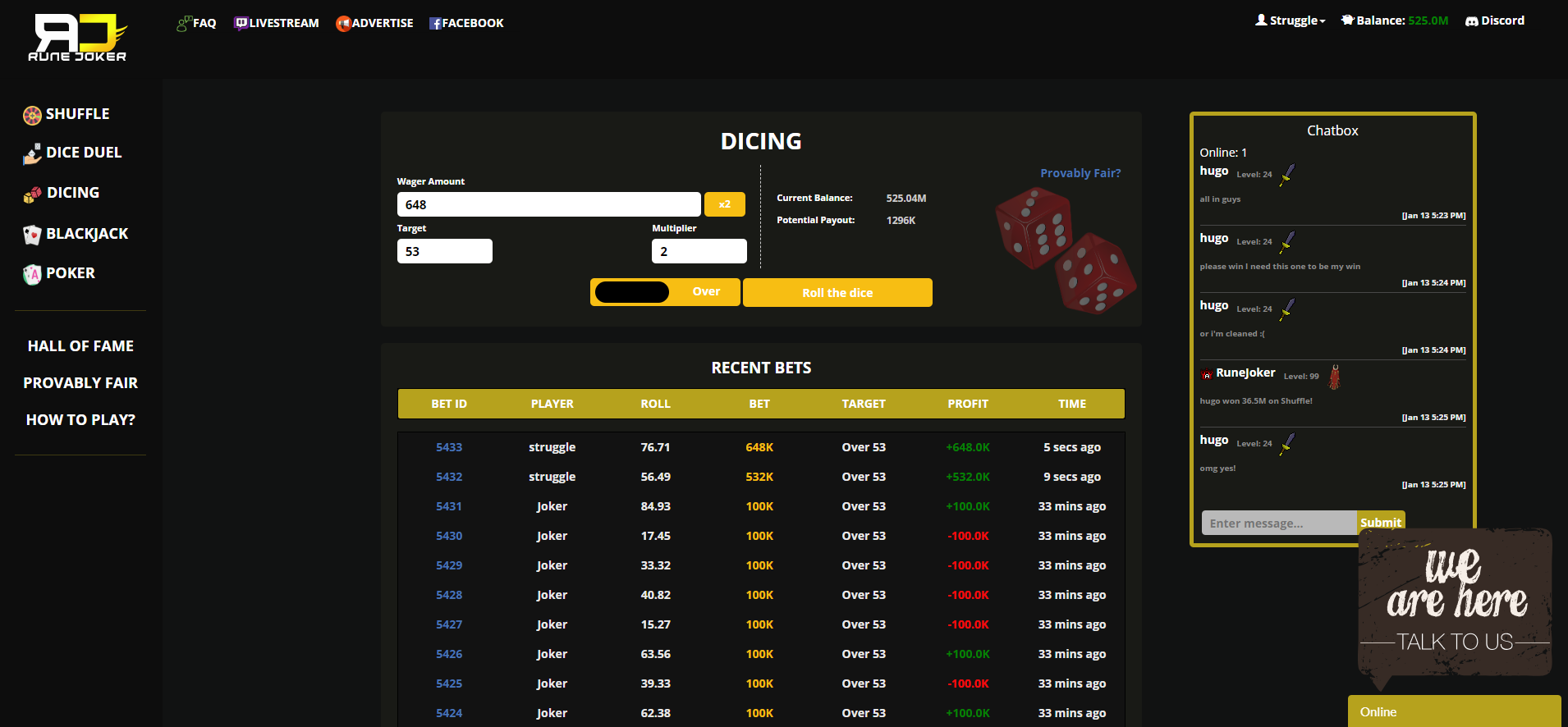
Task: Click hugo's sword icon on 'omg yes!'
Action: coord(1287,444)
